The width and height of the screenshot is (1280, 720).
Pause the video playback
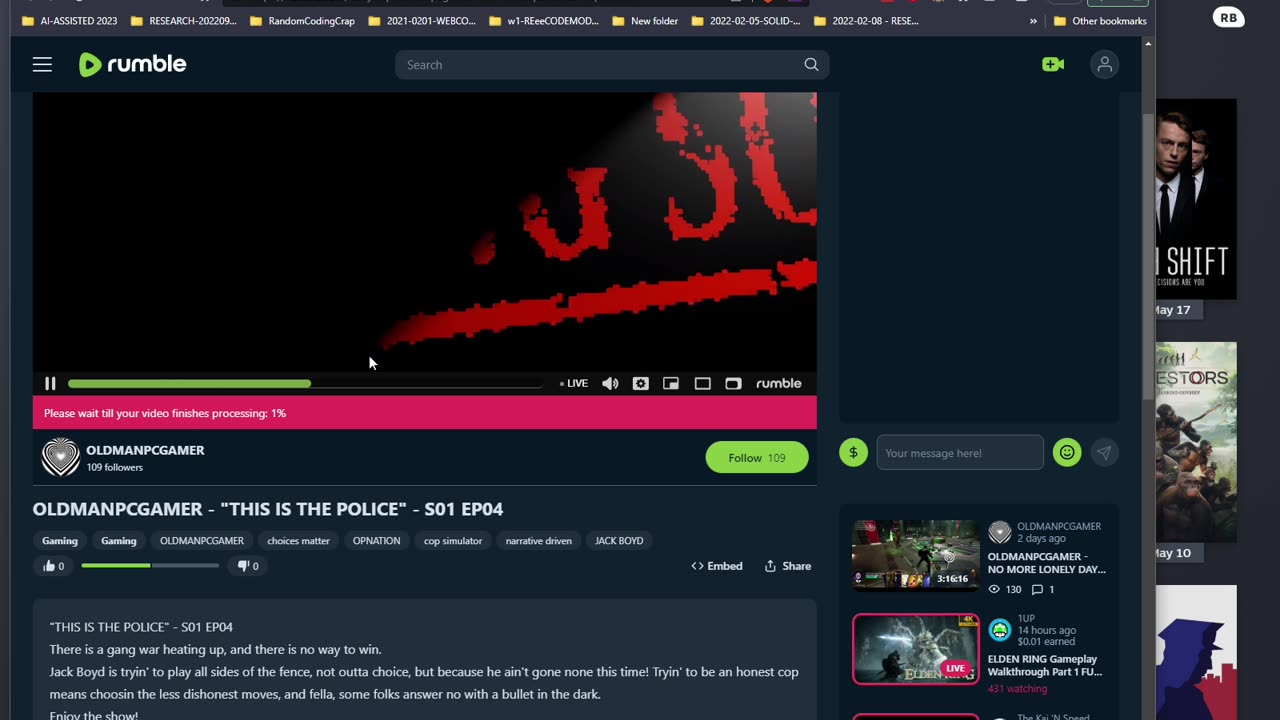50,383
